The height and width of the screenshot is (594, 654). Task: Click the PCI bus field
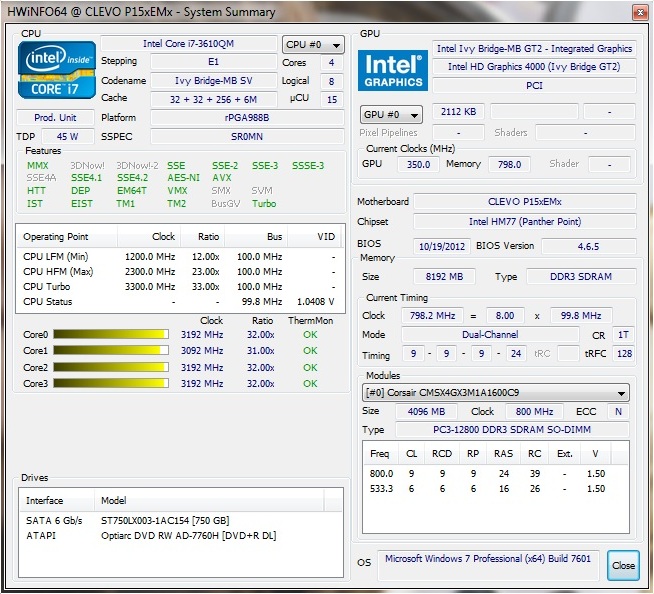click(x=534, y=86)
